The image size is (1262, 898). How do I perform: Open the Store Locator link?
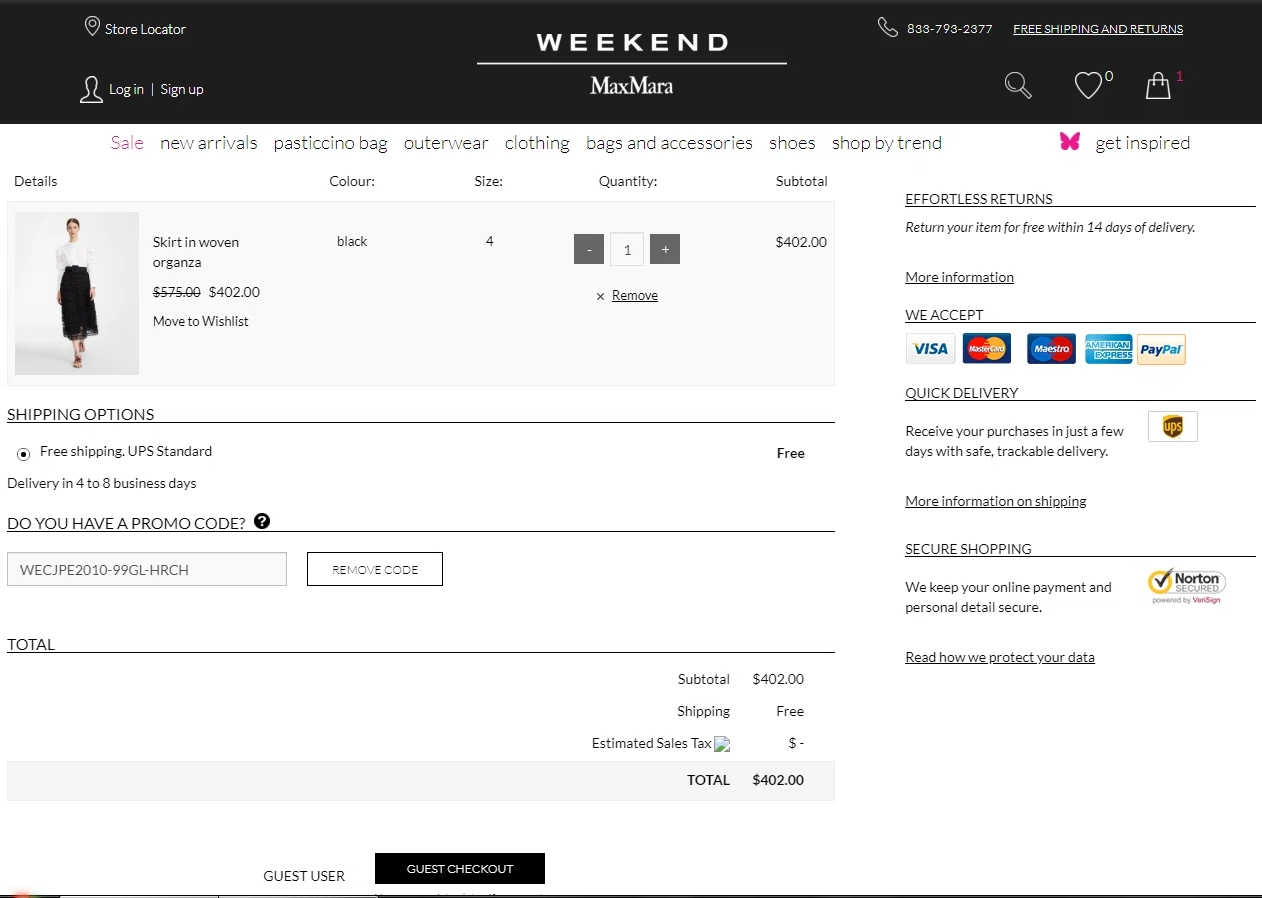pyautogui.click(x=145, y=29)
